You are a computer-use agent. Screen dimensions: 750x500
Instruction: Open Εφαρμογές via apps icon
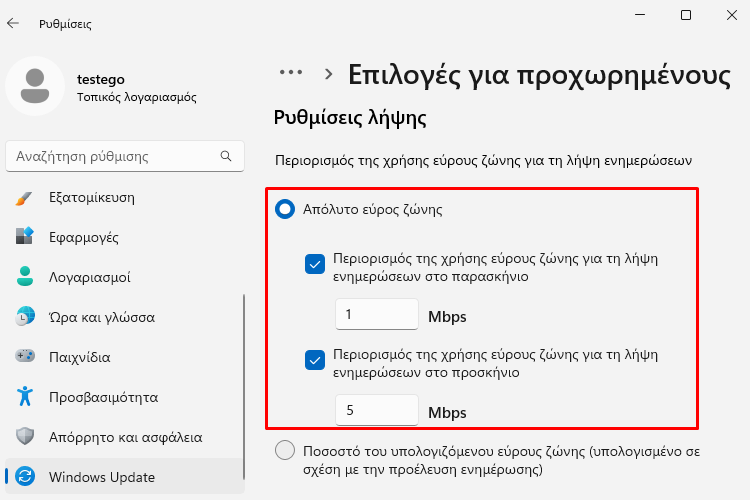(24, 236)
